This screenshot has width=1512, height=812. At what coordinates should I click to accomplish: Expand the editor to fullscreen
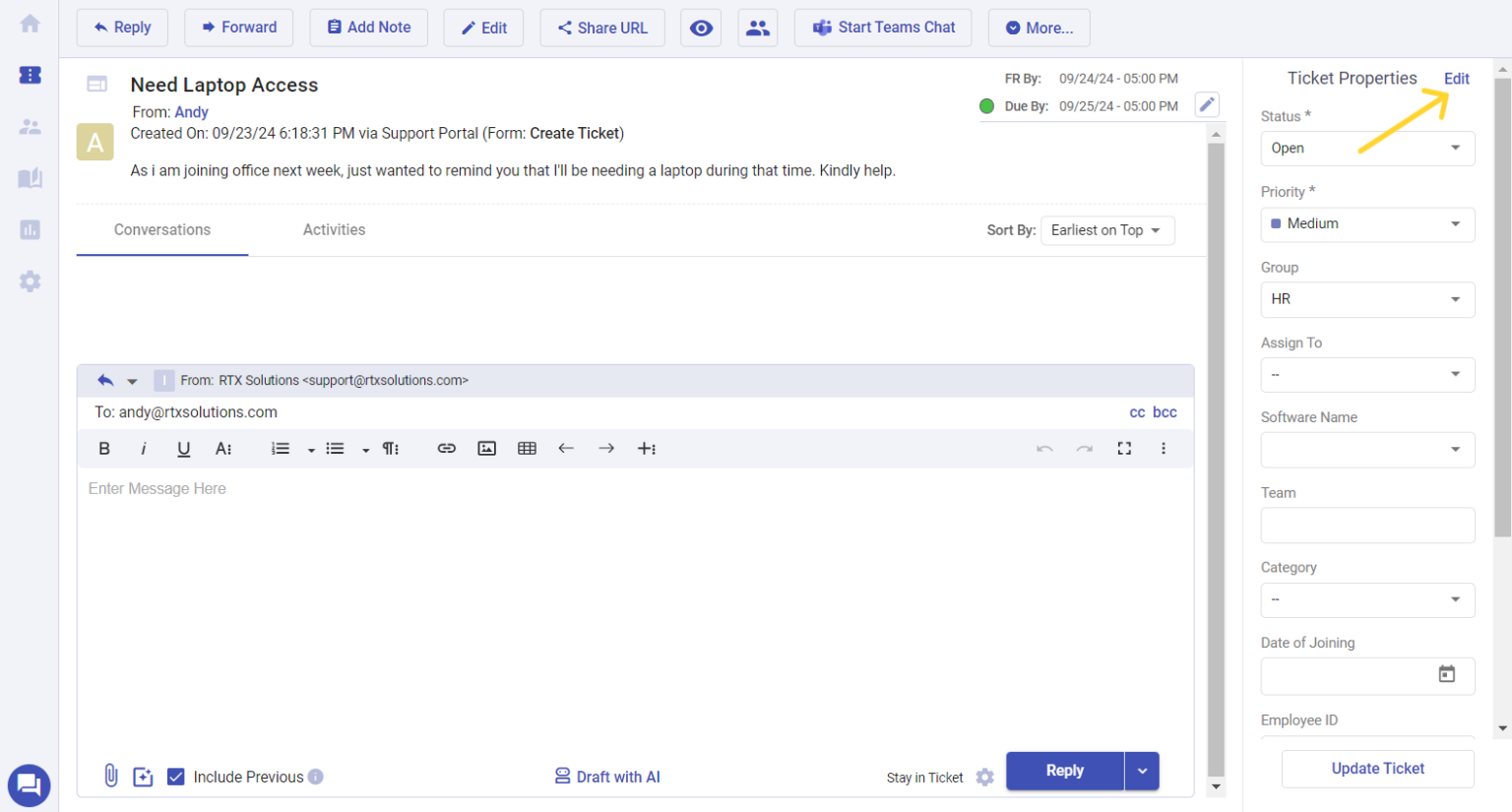[x=1124, y=449]
